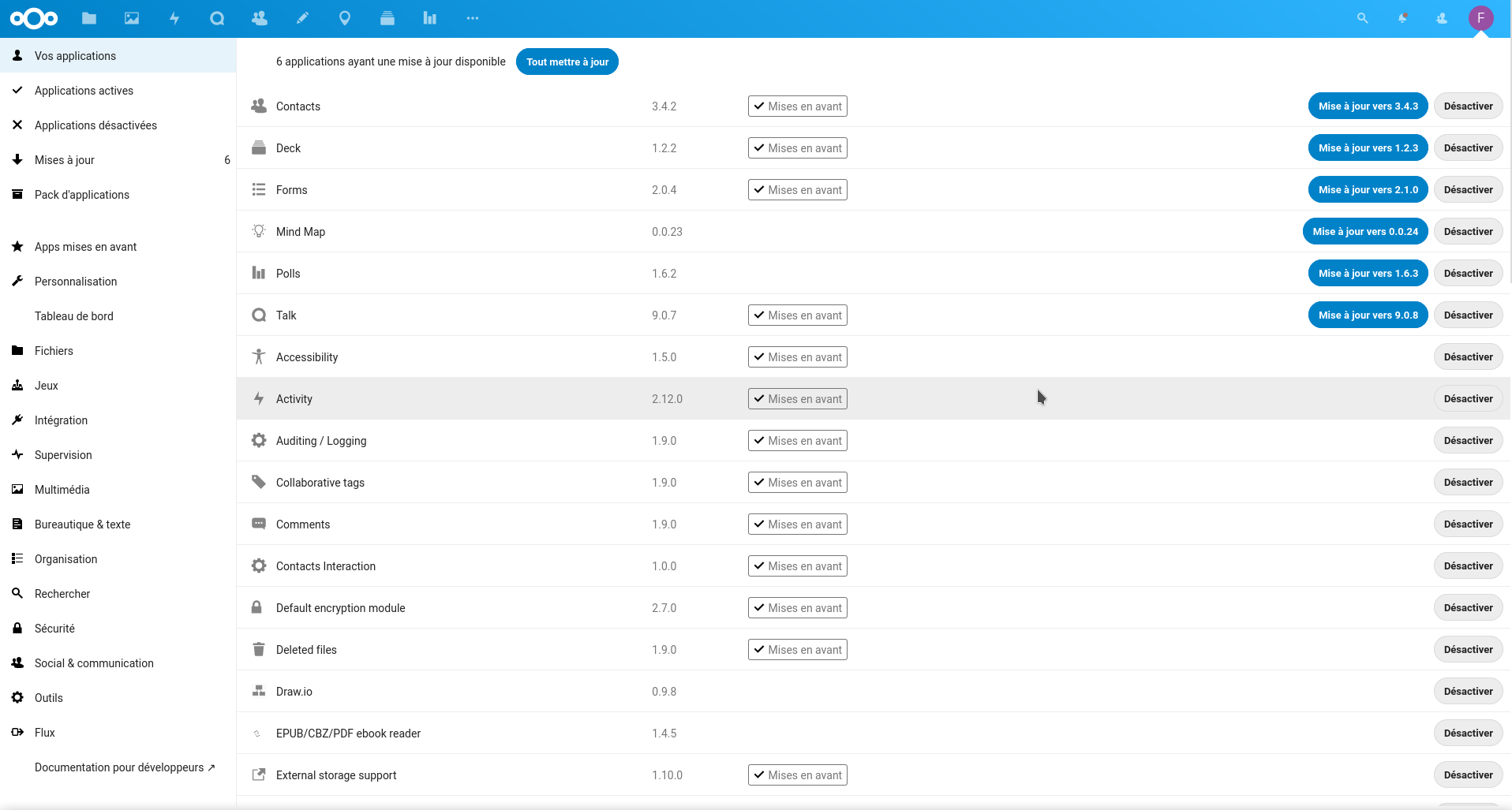Click the Default encryption lock icon
This screenshot has width=1512, height=810.
(x=256, y=607)
